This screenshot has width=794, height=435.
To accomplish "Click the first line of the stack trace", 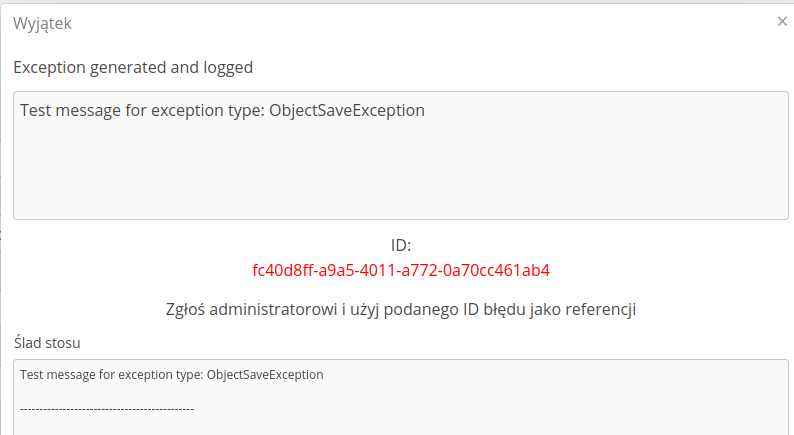I will [171, 375].
